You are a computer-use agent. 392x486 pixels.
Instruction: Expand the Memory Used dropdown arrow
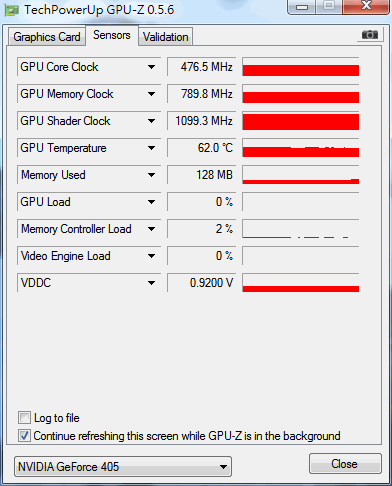(x=151, y=175)
